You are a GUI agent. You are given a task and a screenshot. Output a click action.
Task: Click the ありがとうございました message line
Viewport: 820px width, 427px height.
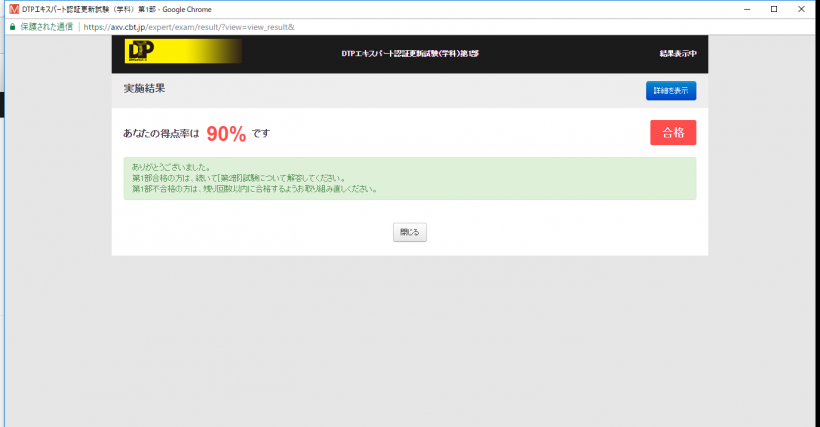click(171, 167)
